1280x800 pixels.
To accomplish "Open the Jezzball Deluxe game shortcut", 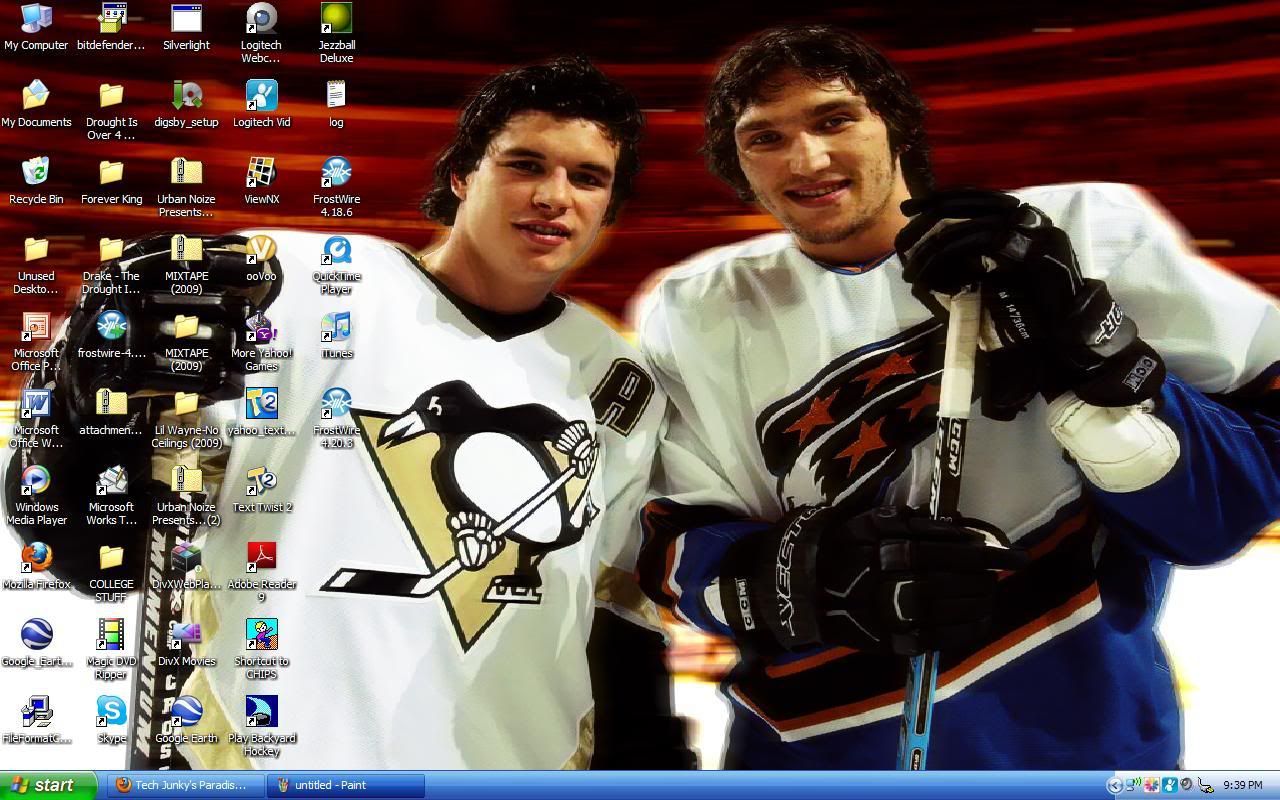I will click(336, 34).
